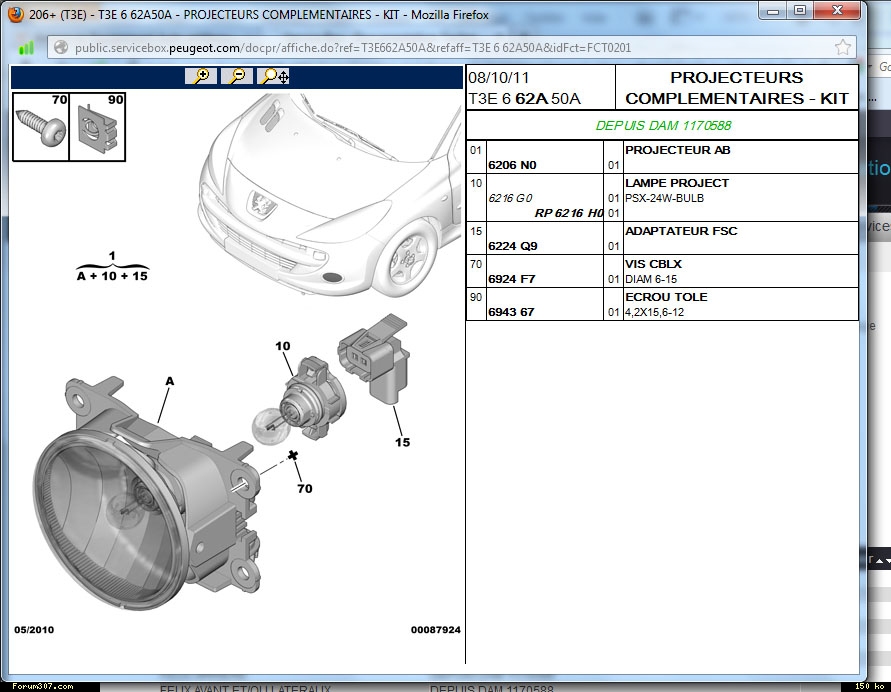Click the site identity globe icon

tap(61, 48)
